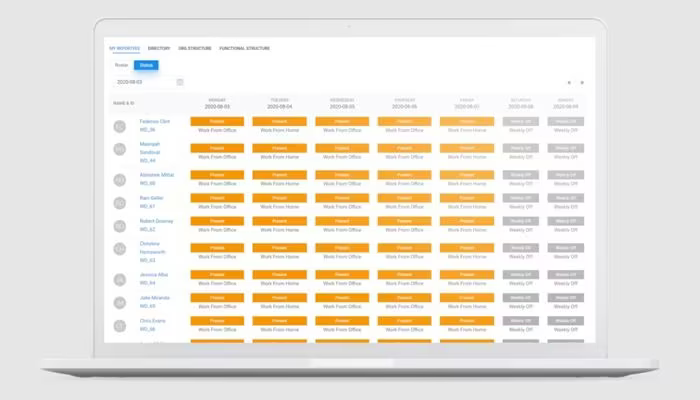Click Jake Miranda's Sunday Weekly Off badge
This screenshot has height=400, width=700.
tap(566, 298)
